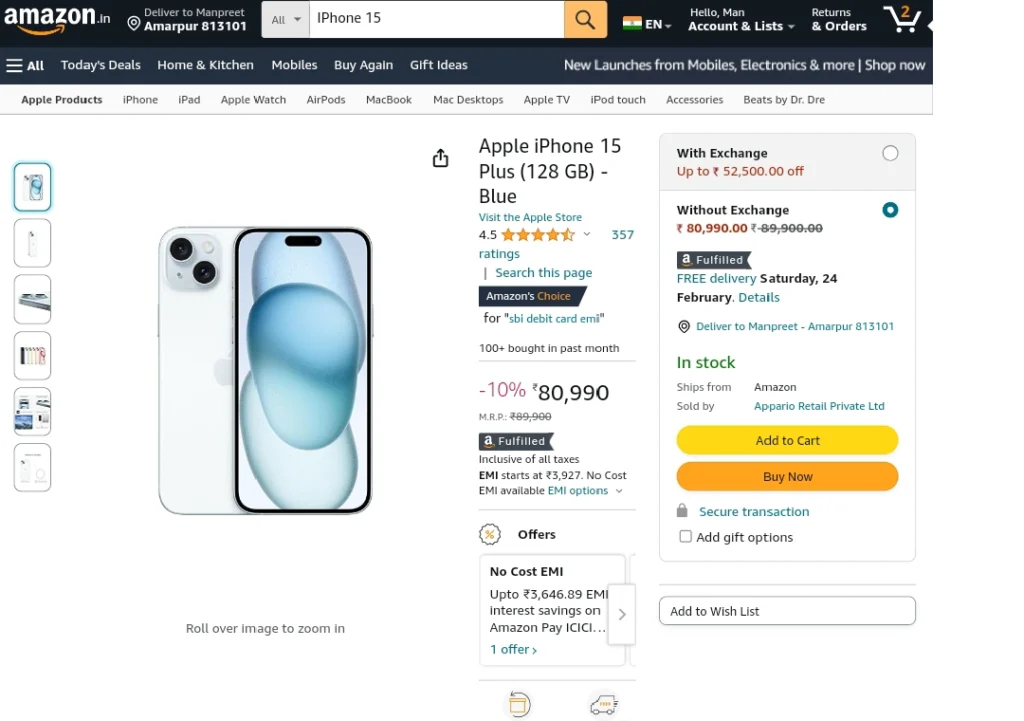Expand the EMI options chevron
This screenshot has width=1024, height=721.
(619, 491)
